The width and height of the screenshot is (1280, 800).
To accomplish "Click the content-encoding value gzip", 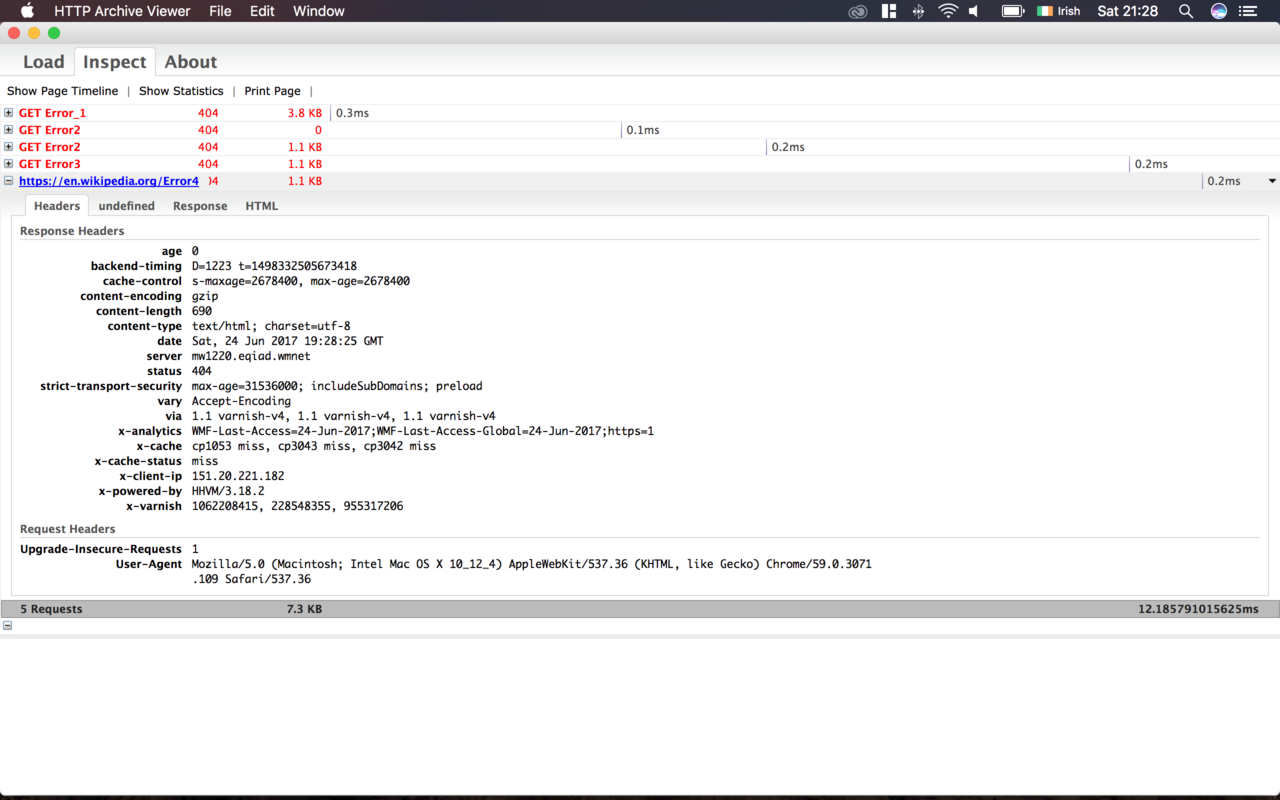I will tap(205, 296).
